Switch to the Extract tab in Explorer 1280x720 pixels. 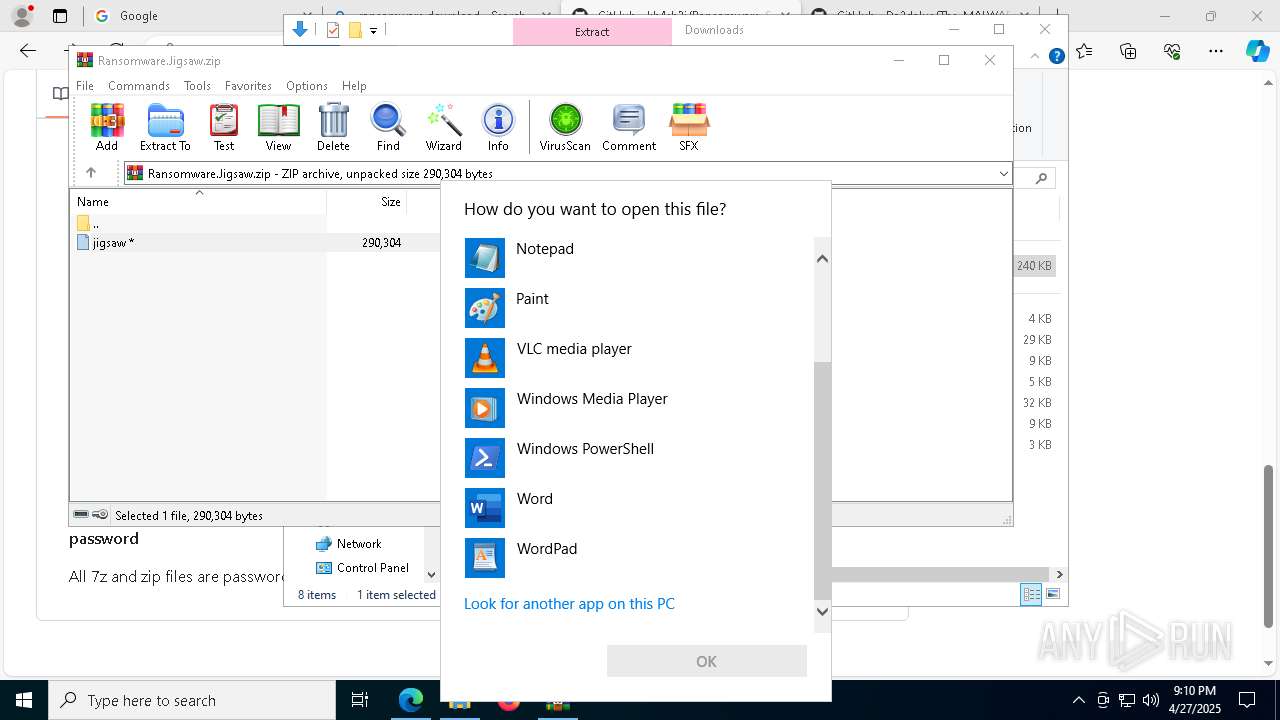(x=592, y=32)
